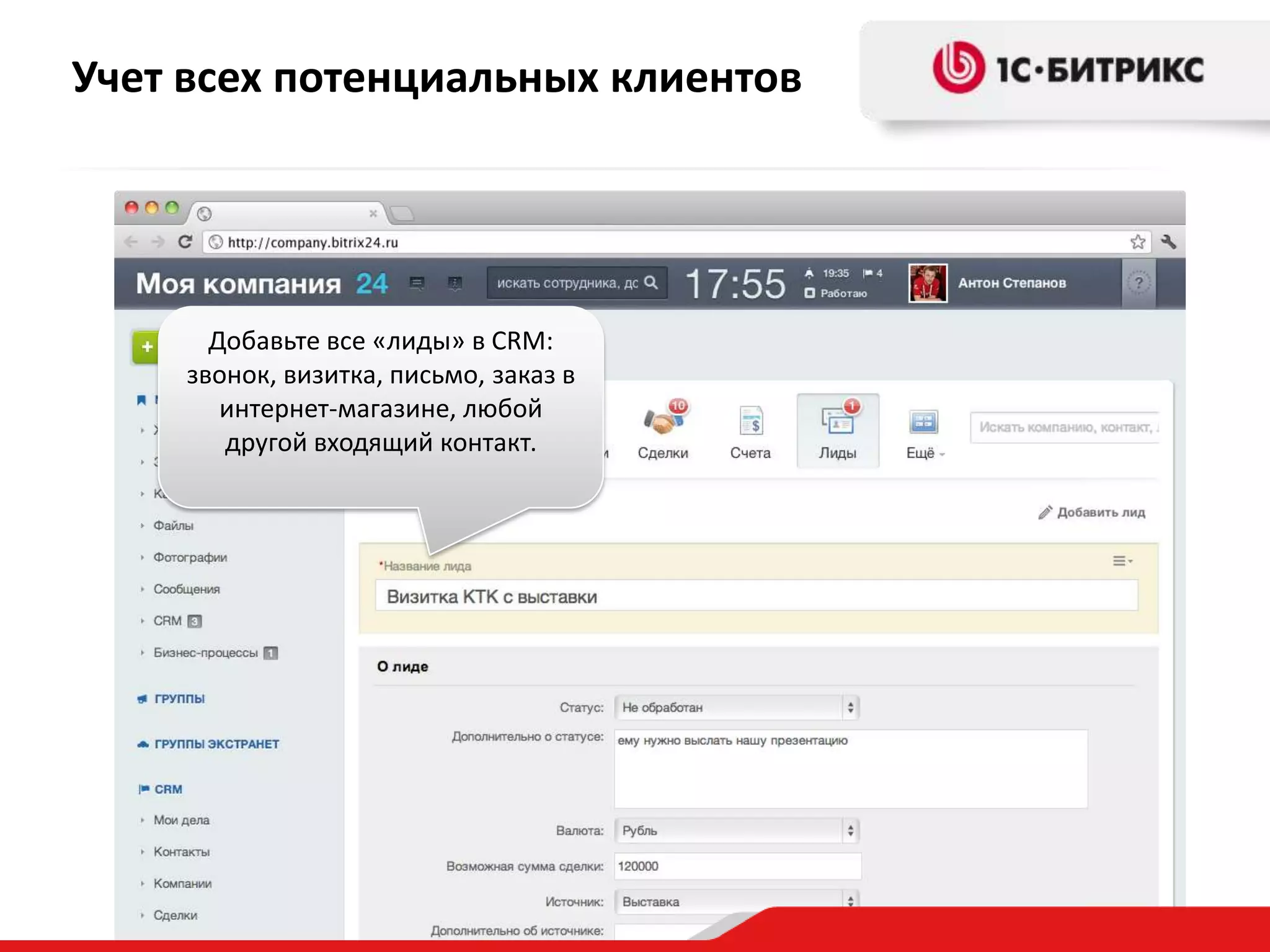The image size is (1270, 952).
Task: Open the form settings menu icon
Action: 1122,561
